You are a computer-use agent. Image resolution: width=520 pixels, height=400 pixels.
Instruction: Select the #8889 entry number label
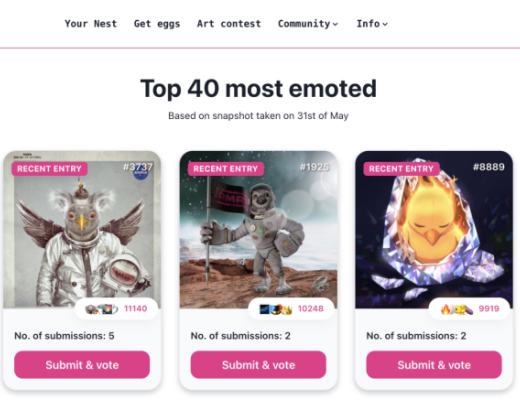489,167
